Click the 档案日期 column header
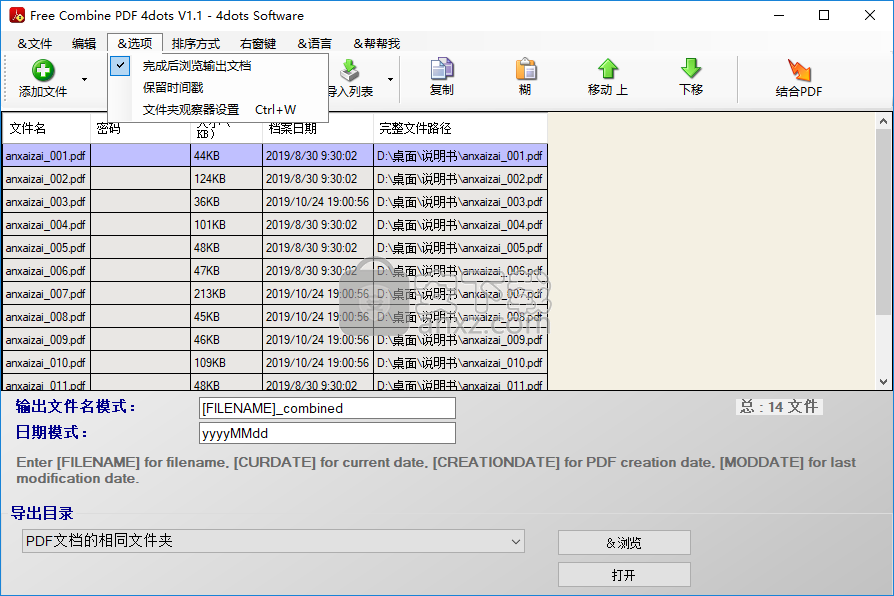The width and height of the screenshot is (894, 596). point(318,128)
